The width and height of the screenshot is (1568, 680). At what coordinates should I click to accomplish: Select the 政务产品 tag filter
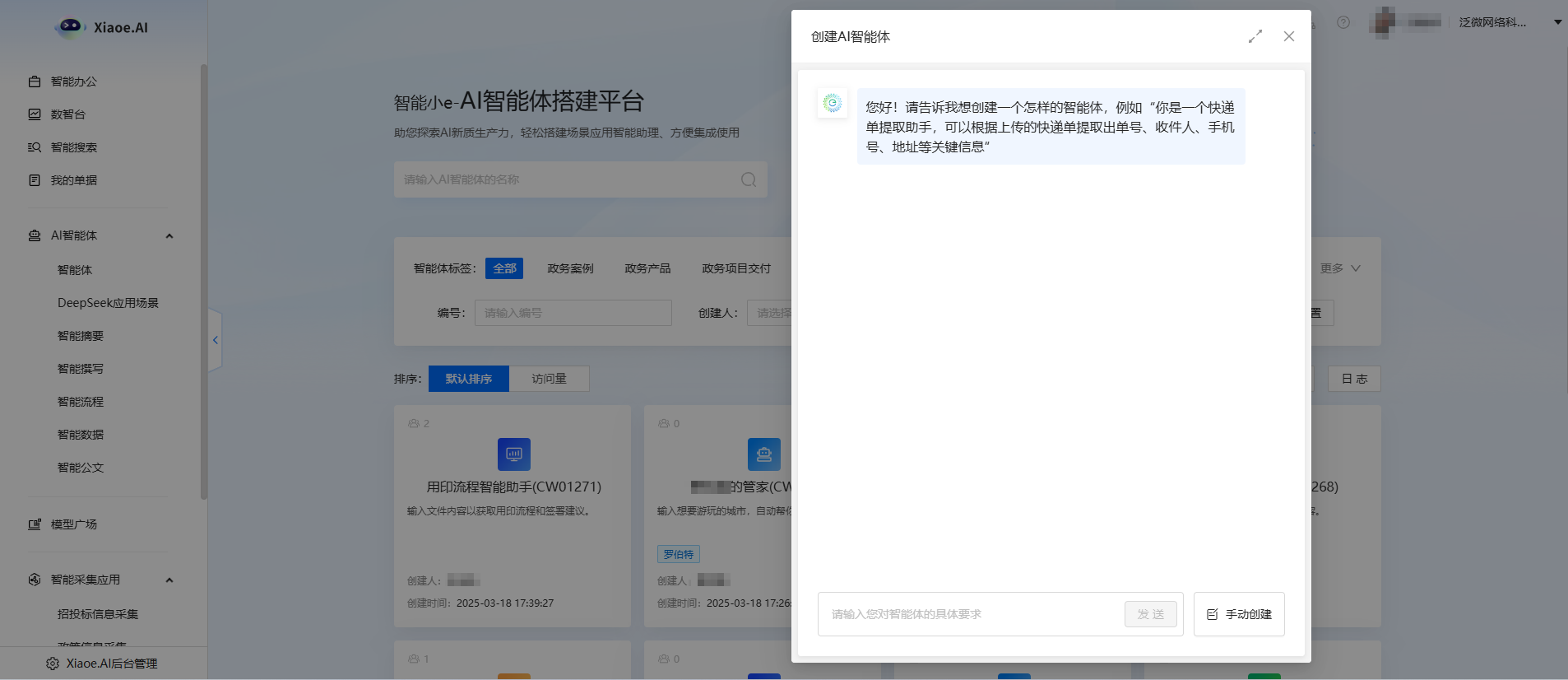pos(647,268)
